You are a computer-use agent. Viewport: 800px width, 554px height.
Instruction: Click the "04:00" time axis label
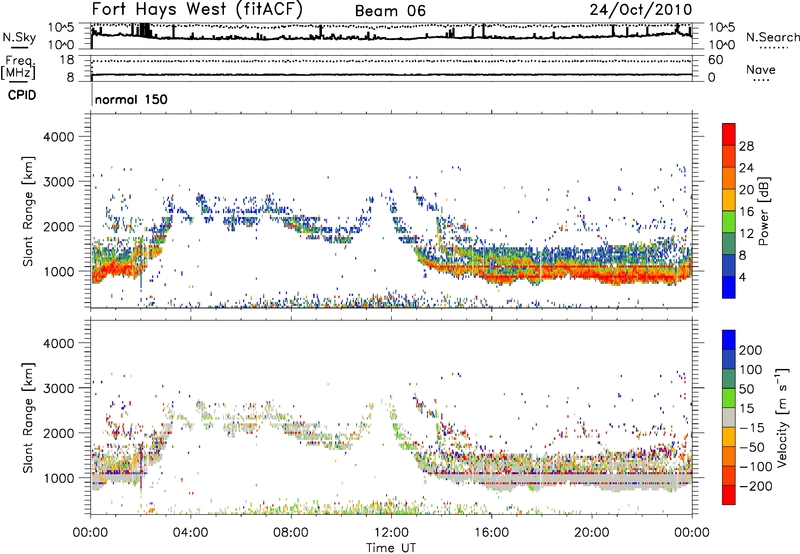tap(190, 533)
